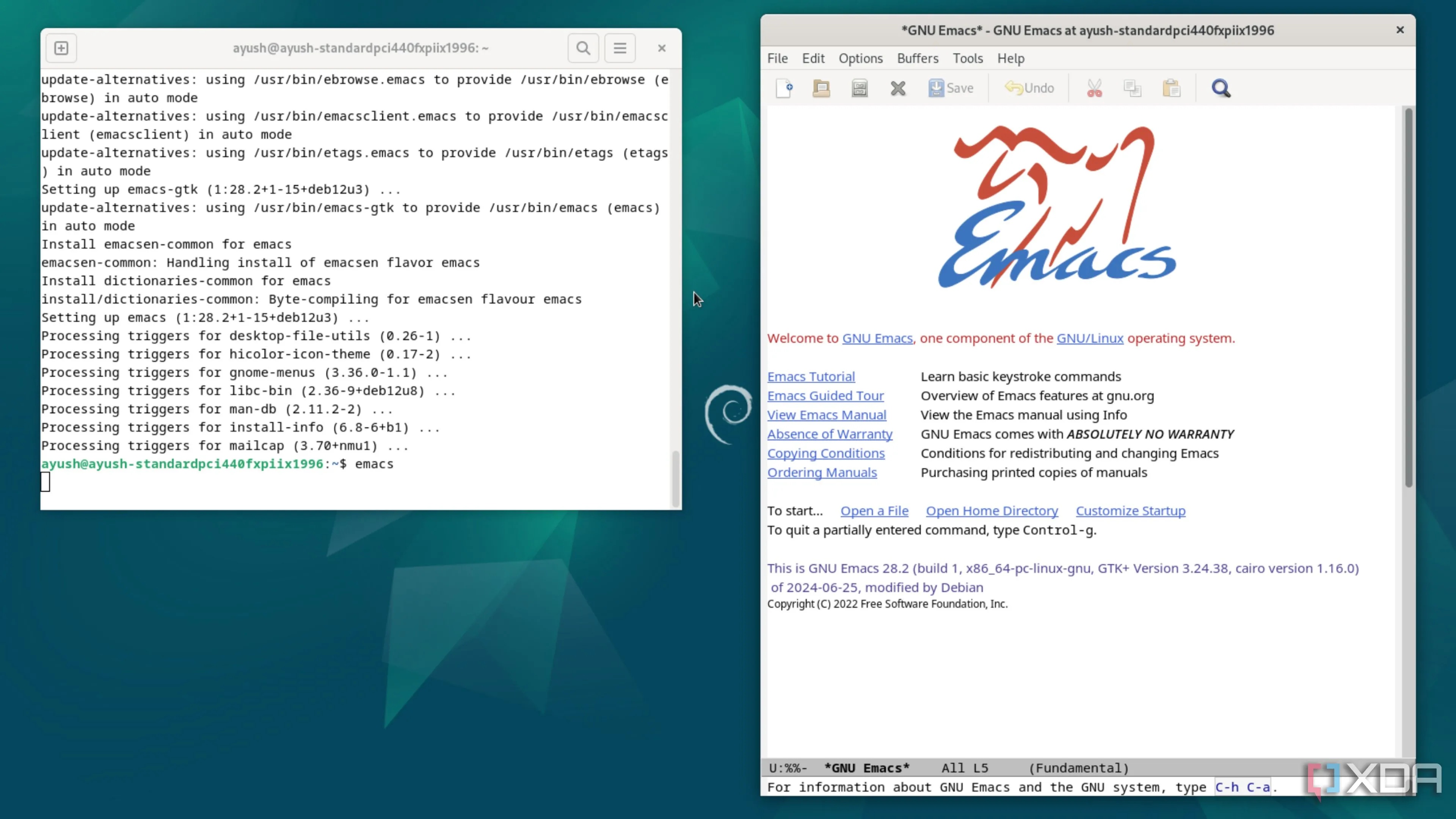Copy selection using the copy icon
The image size is (1456, 819).
coord(1132,88)
